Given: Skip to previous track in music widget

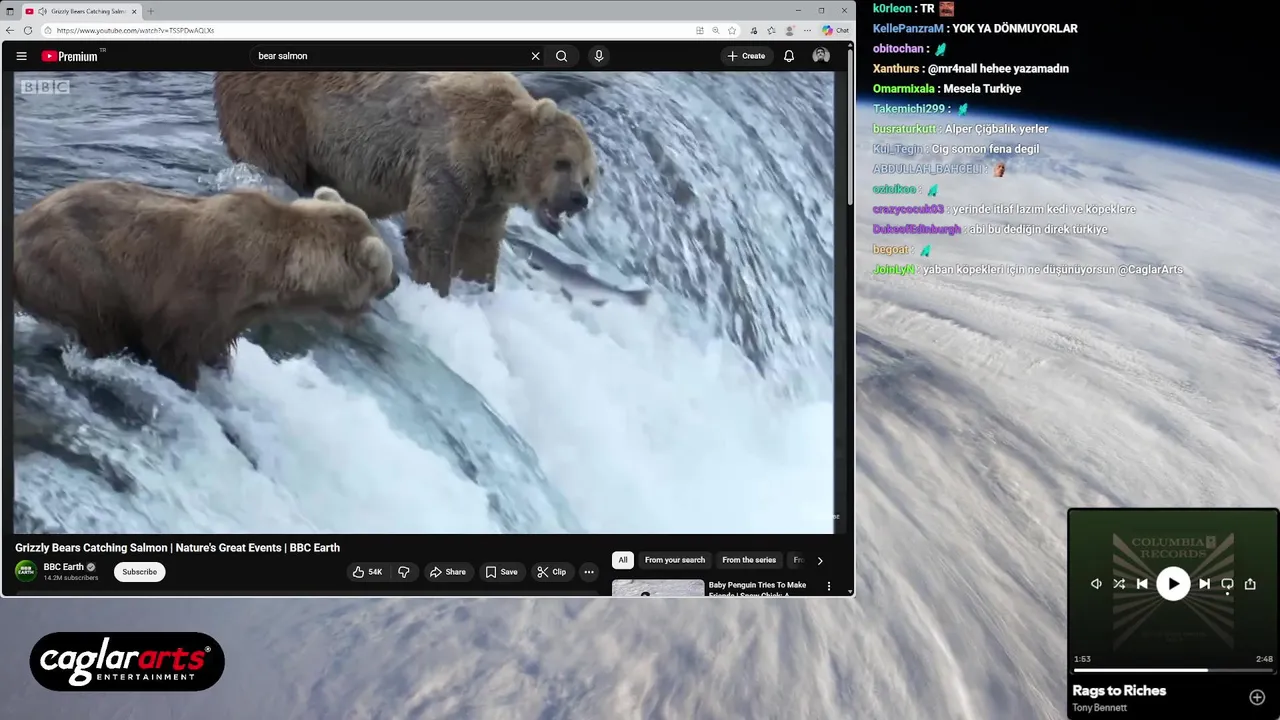Looking at the screenshot, I should [1142, 584].
